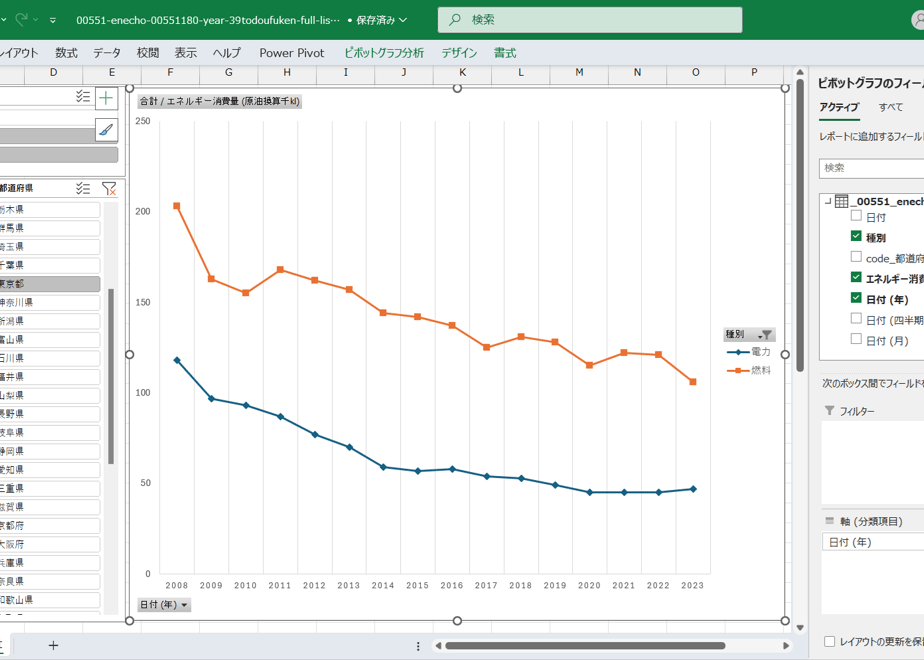This screenshot has height=660, width=924.
Task: Click the horizontal scrollbar thumb
Action: (x=585, y=646)
